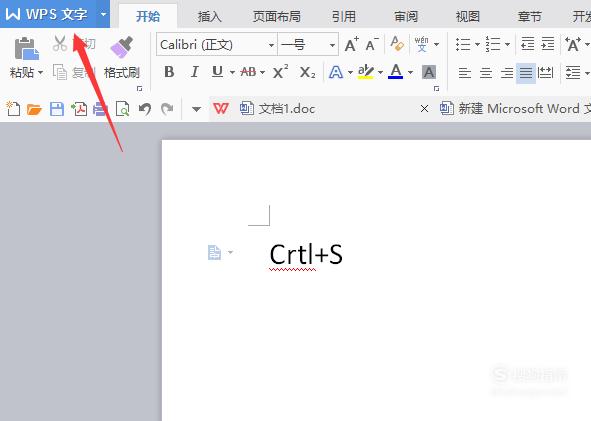
Task: Select the Format Painter brush
Action: (121, 47)
